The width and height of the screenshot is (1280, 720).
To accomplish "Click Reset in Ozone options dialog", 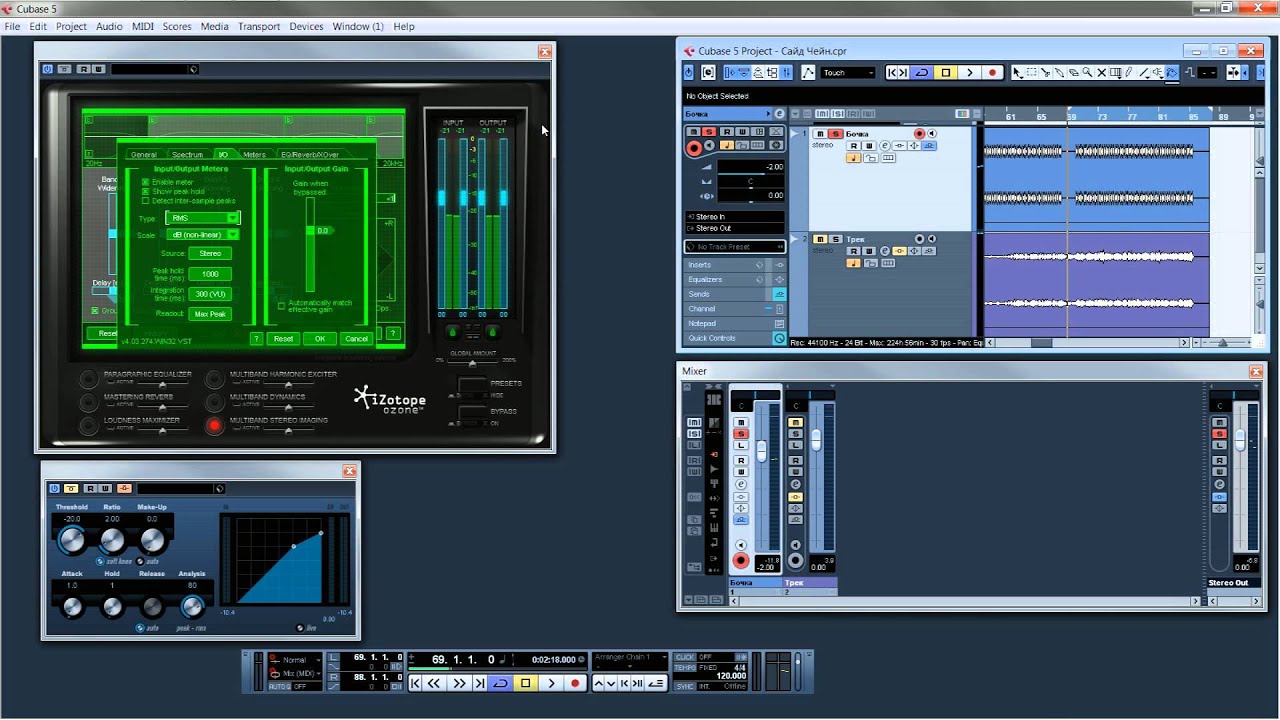I will pos(284,339).
